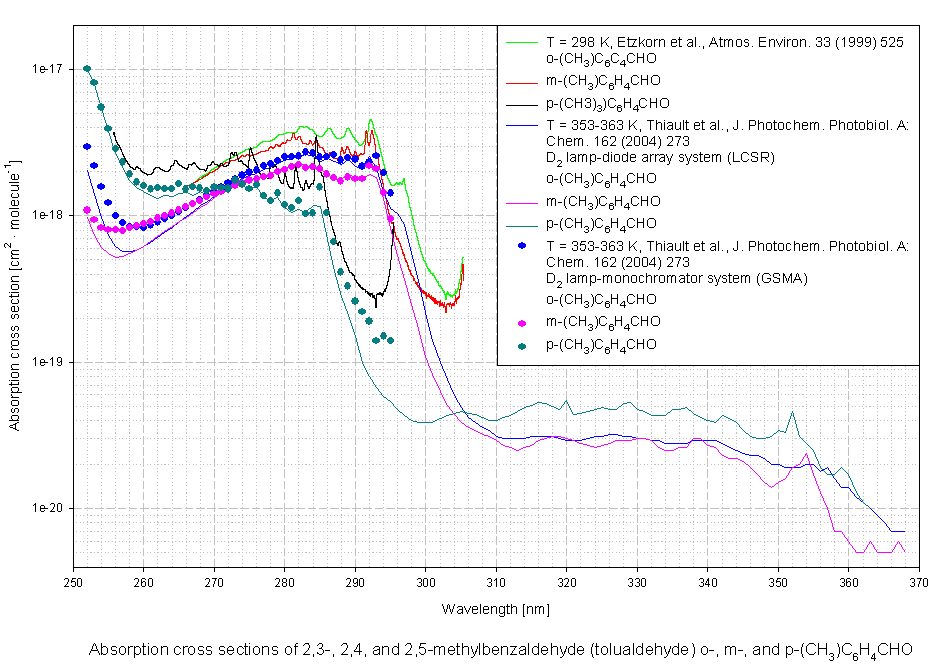Click the 300 tick label on wavelength axis
Image resolution: width=944 pixels, height=668 pixels.
[x=425, y=581]
